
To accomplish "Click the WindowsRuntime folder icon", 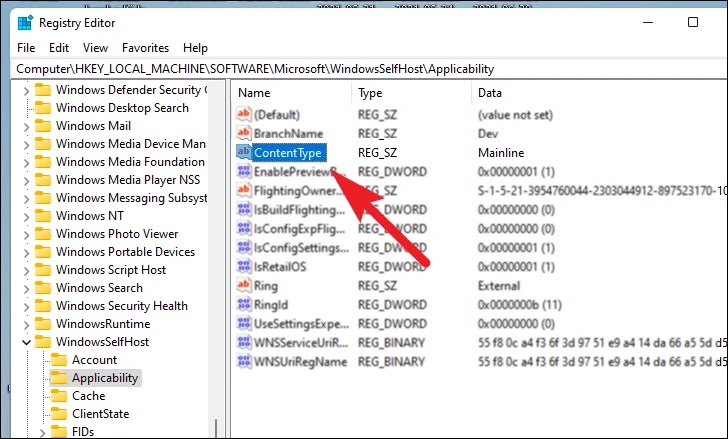I will point(43,324).
